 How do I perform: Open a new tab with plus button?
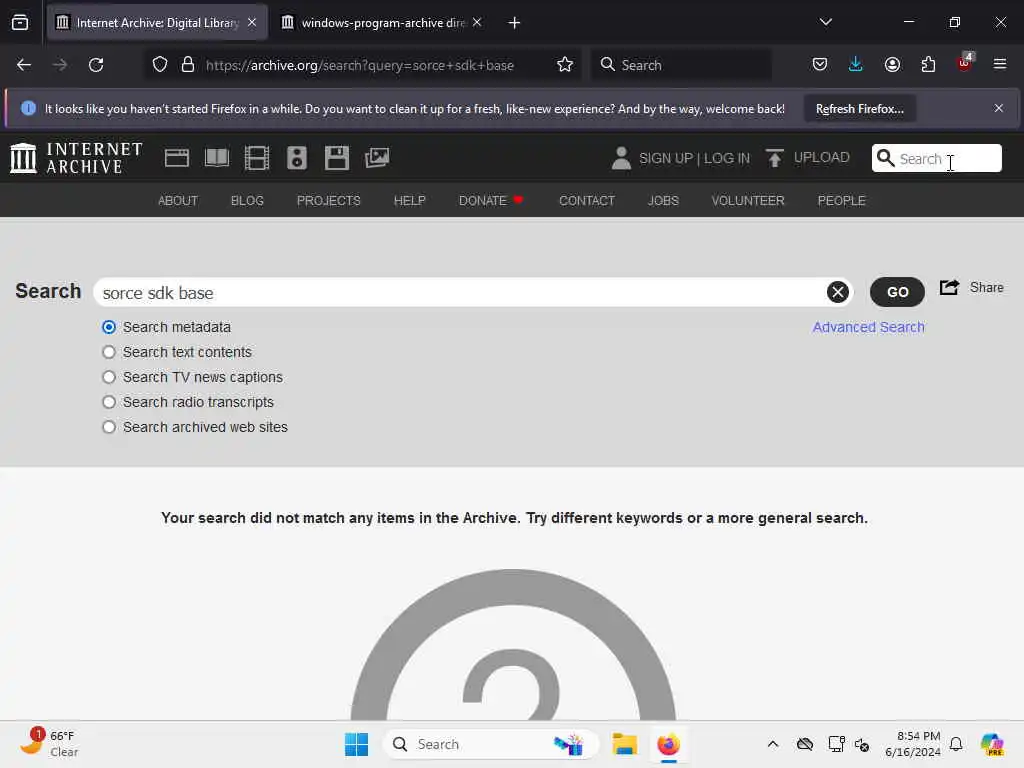tap(514, 23)
